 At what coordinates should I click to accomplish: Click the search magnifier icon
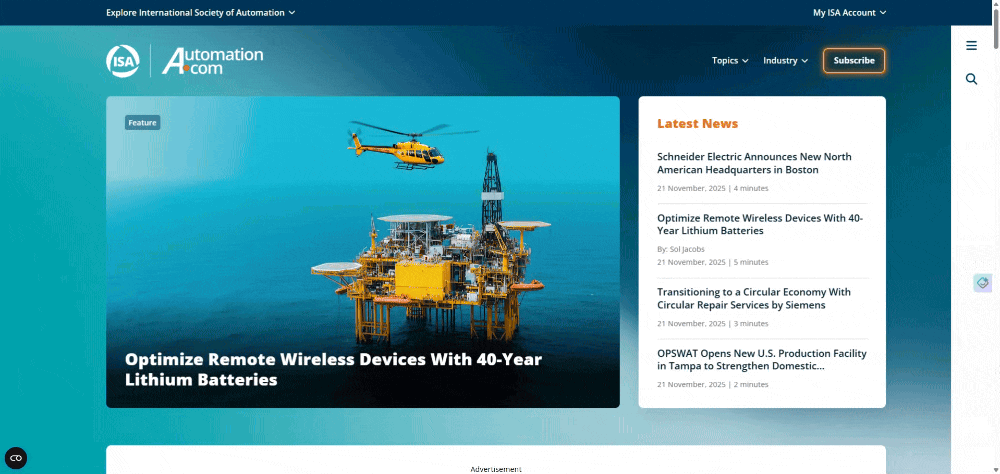point(971,79)
